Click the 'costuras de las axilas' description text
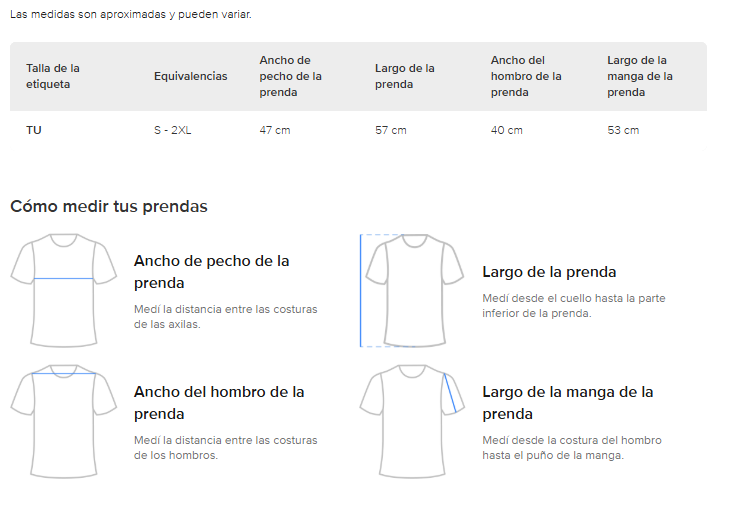The image size is (744, 506). [225, 317]
